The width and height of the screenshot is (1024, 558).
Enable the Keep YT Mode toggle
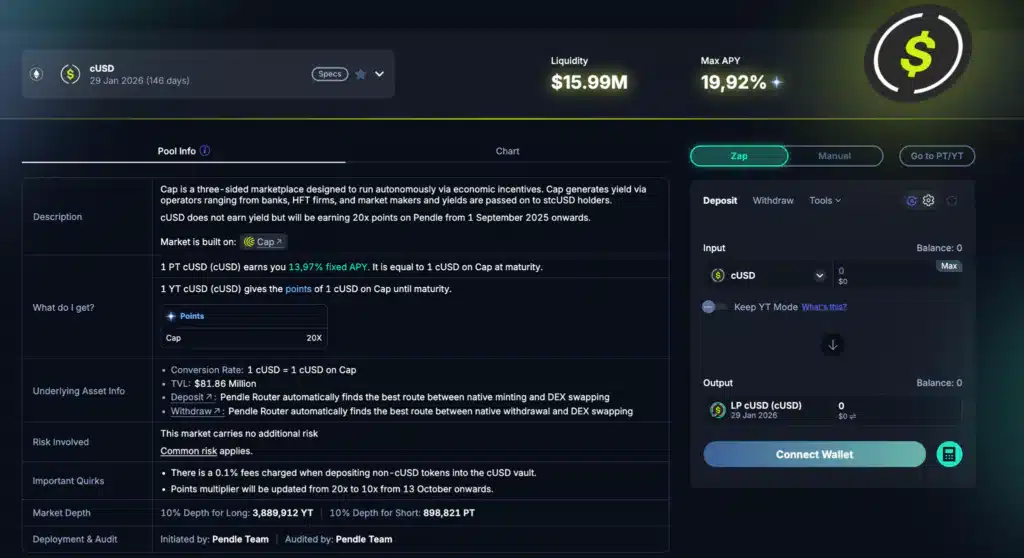(715, 307)
